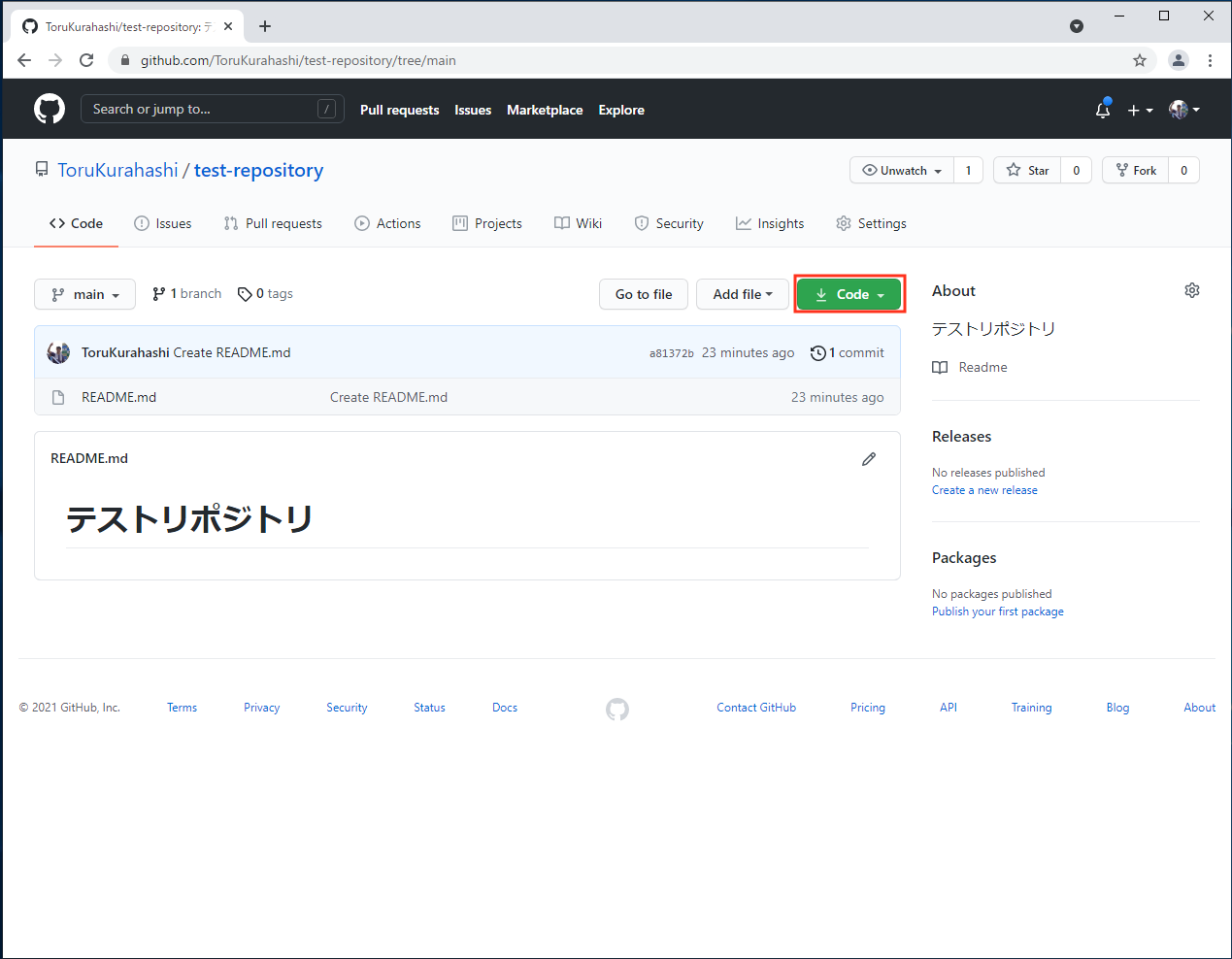Open the Readme link in About
Image resolution: width=1232 pixels, height=959 pixels.
coord(970,367)
